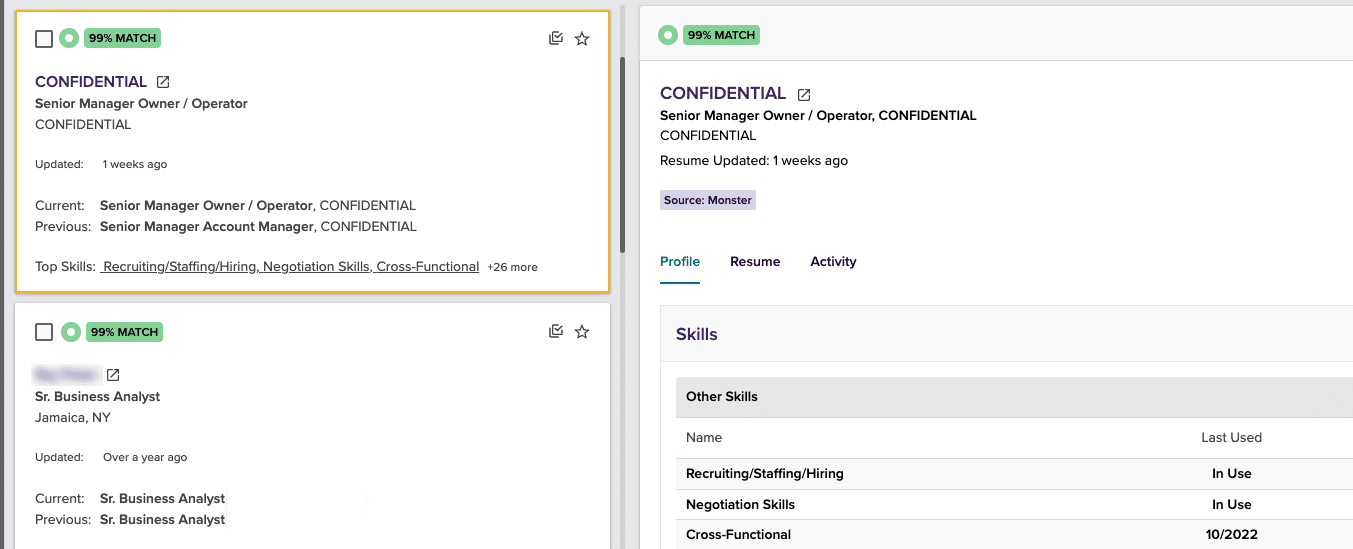Viewport: 1353px width, 549px height.
Task: Select the Profile tab
Action: point(680,262)
